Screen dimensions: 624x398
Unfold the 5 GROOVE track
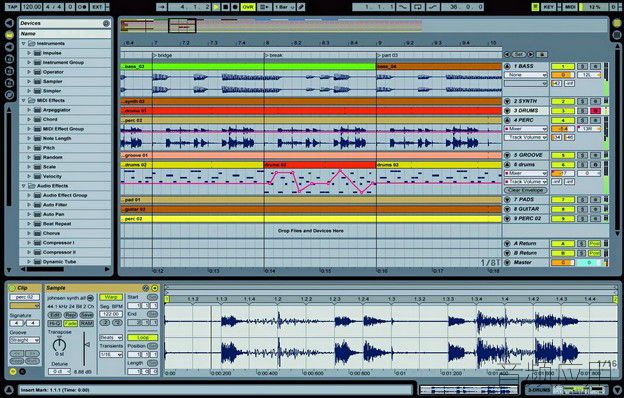pyautogui.click(x=507, y=155)
